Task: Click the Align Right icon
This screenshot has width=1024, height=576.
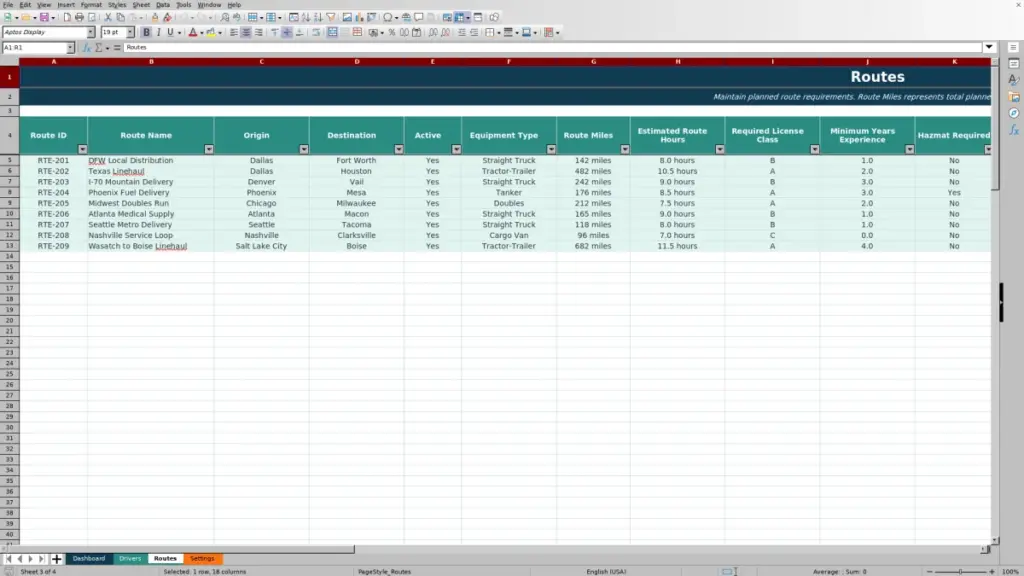Action: (x=259, y=33)
